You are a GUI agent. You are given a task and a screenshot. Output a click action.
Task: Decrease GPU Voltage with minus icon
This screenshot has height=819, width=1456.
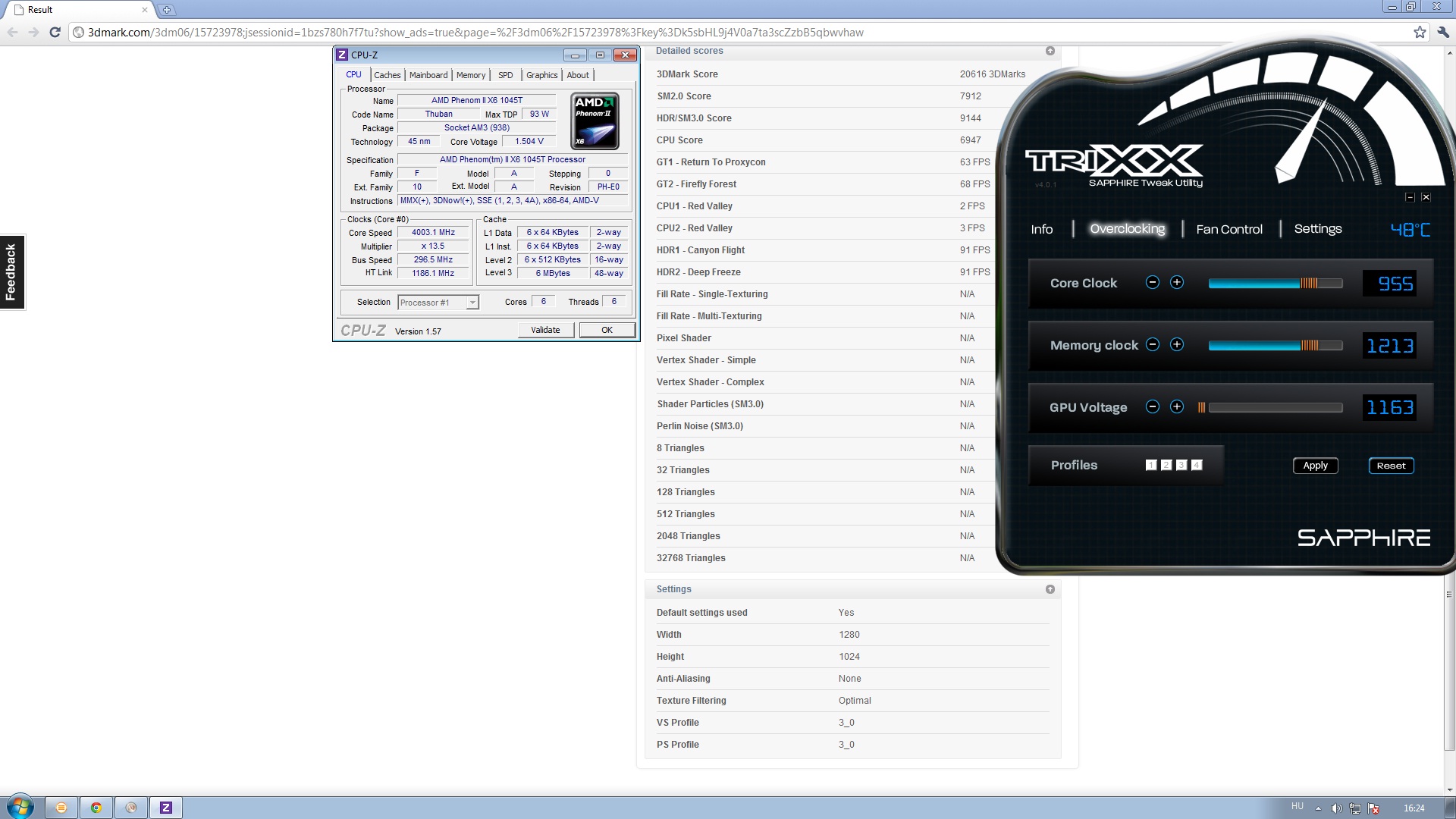click(1153, 406)
